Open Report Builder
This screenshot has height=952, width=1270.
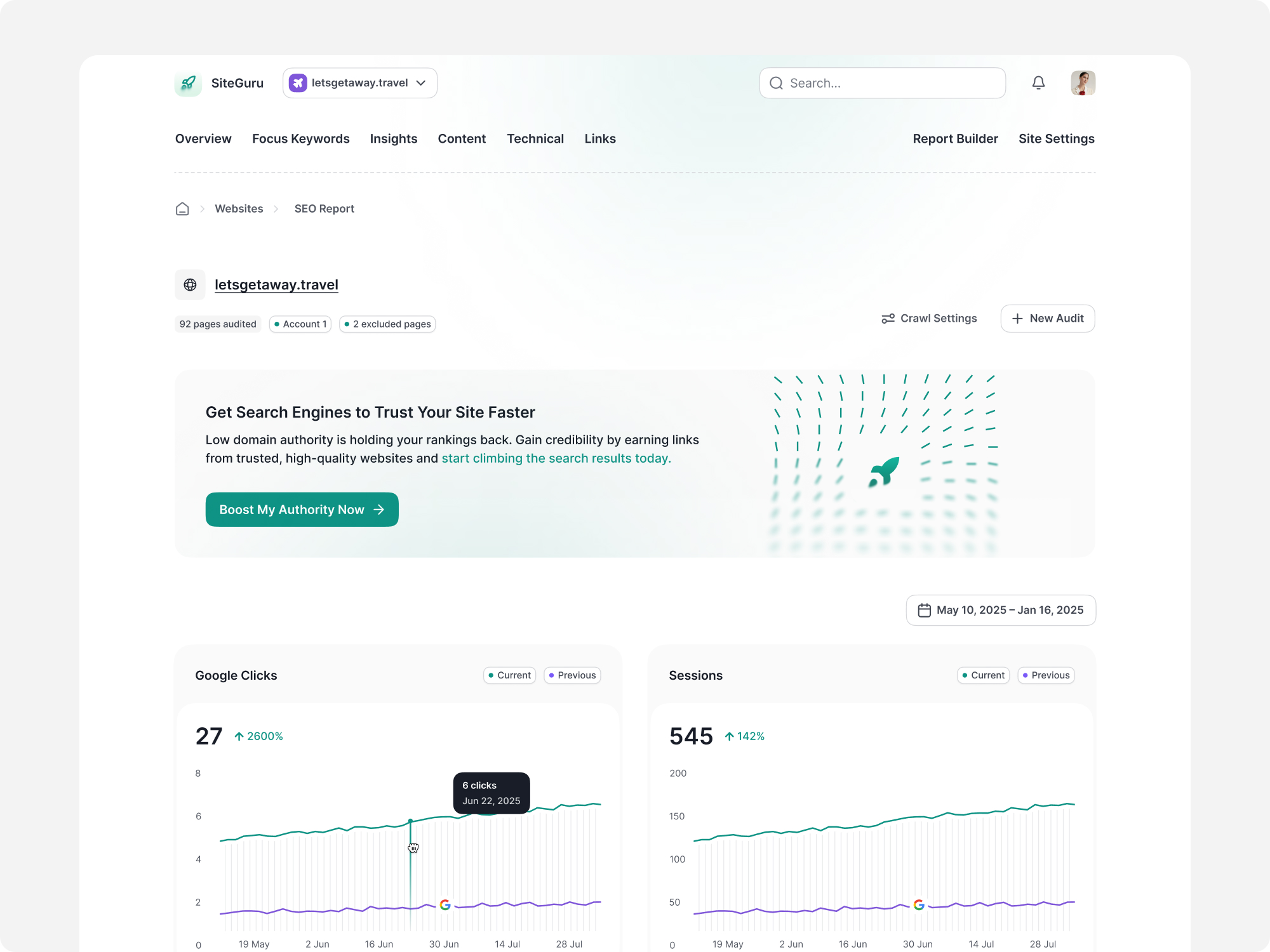956,139
